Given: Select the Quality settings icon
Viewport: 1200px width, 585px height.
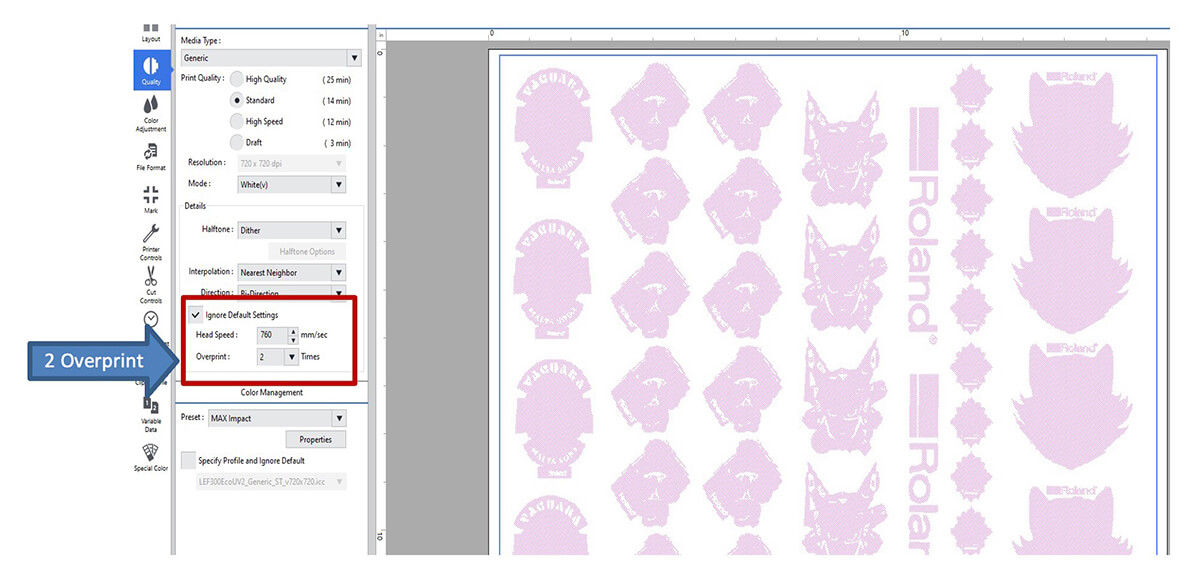Looking at the screenshot, I should [x=150, y=70].
